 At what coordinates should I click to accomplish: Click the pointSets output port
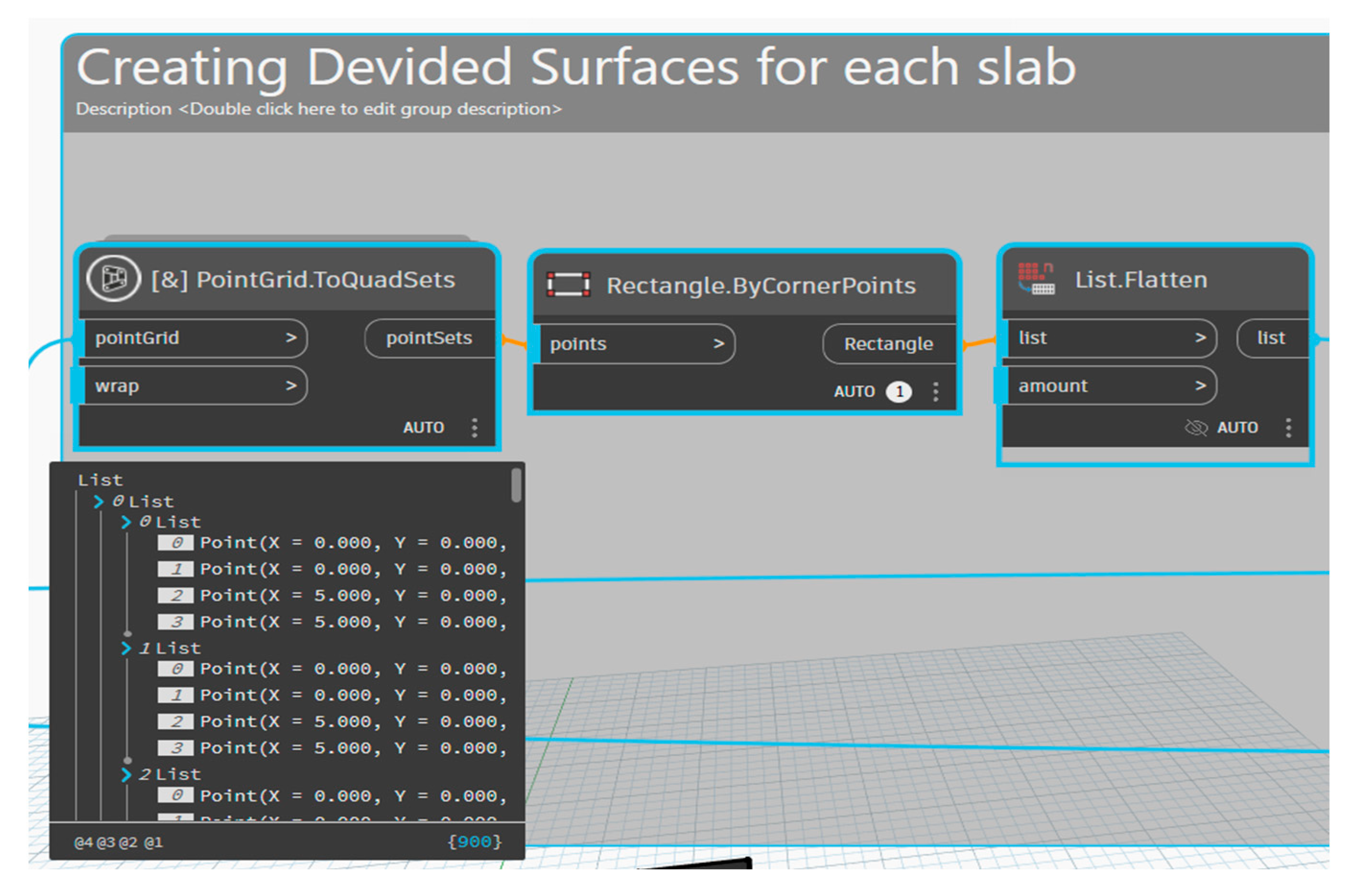click(x=429, y=337)
